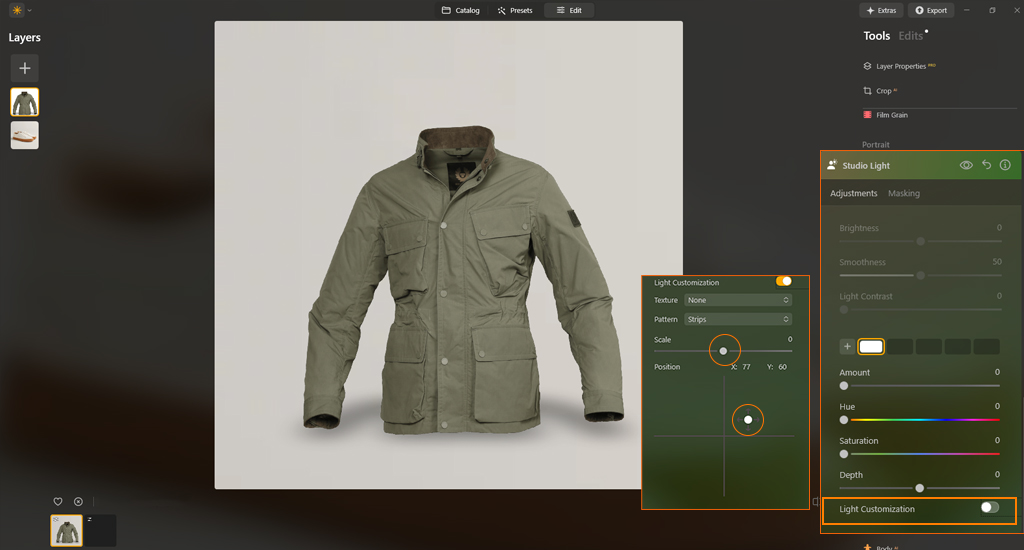Open the Texture dropdown
The image size is (1024, 550).
click(738, 300)
